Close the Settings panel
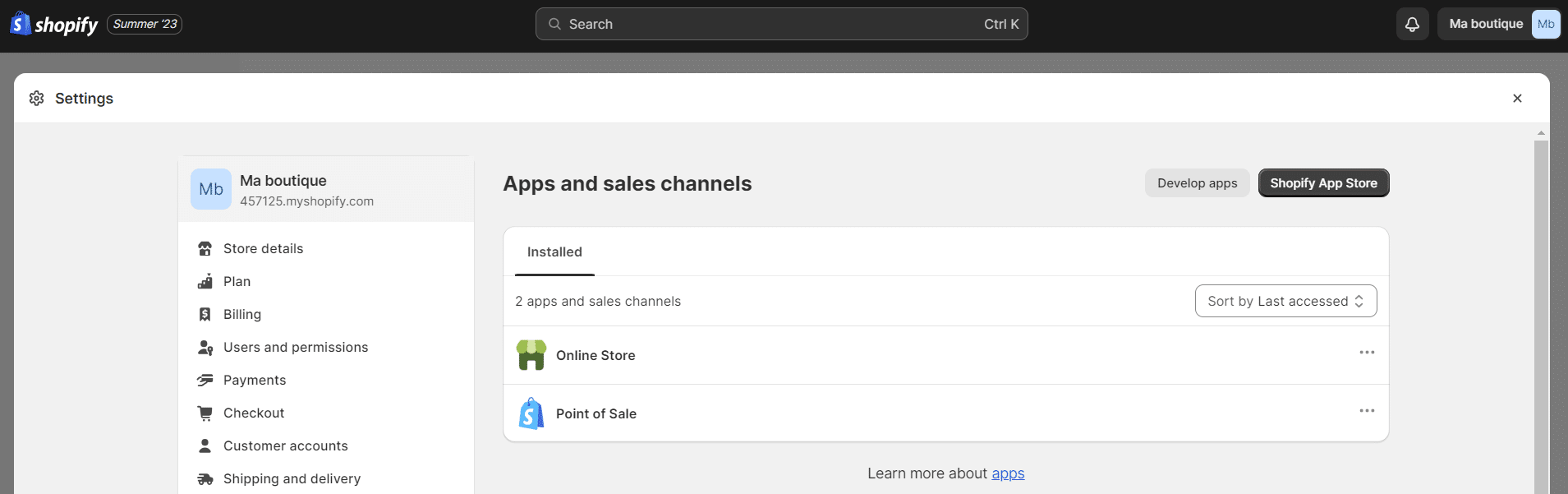Viewport: 1568px width, 494px height. pos(1517,99)
